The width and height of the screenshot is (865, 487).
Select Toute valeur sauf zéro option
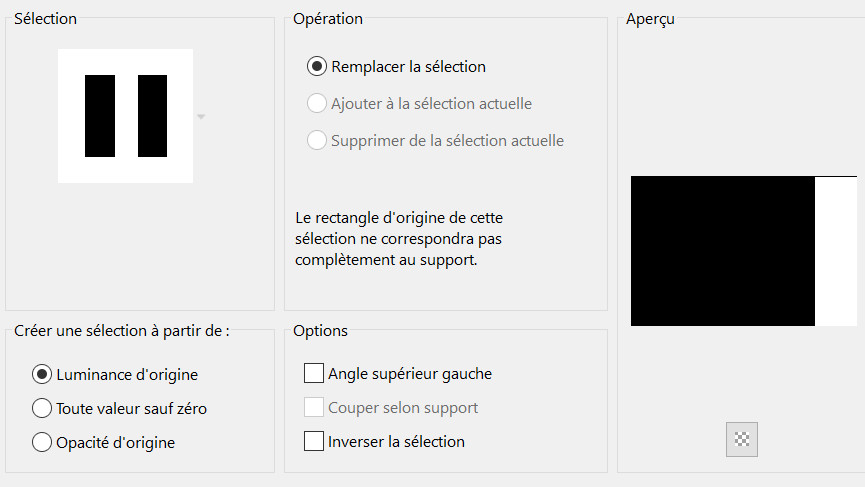[x=42, y=408]
